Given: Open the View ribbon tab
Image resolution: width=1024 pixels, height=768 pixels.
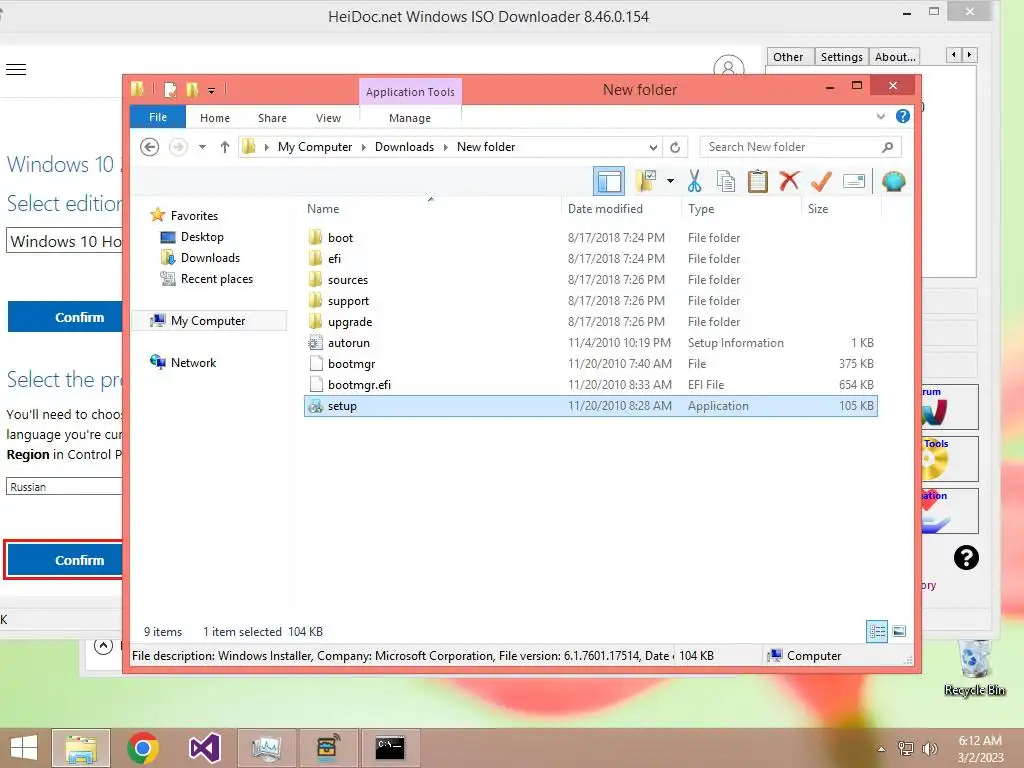Looking at the screenshot, I should click(x=328, y=118).
